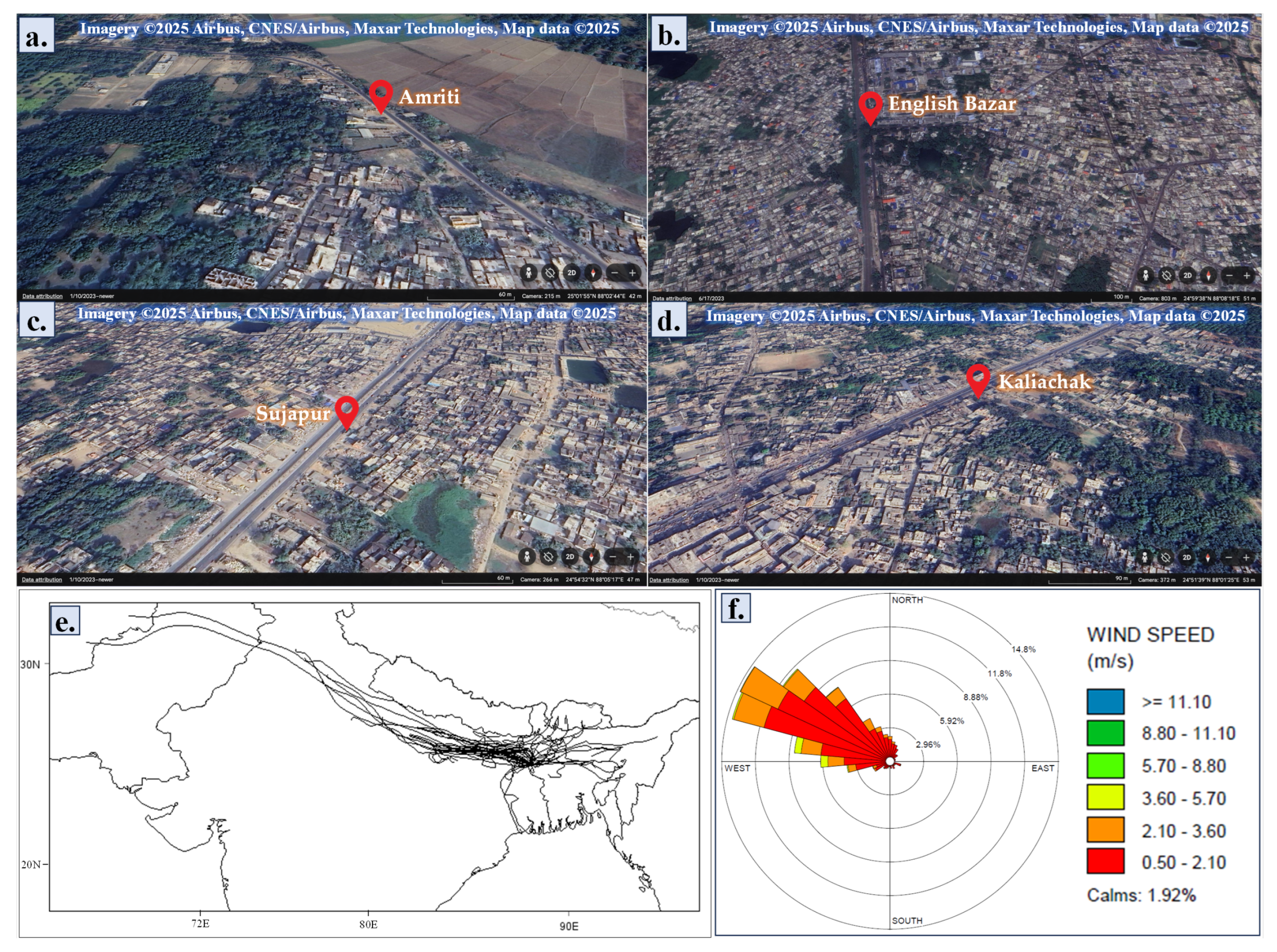Image resolution: width=1277 pixels, height=952 pixels.
Task: Zoom out on English Bazar panel
Action: (x=1229, y=276)
